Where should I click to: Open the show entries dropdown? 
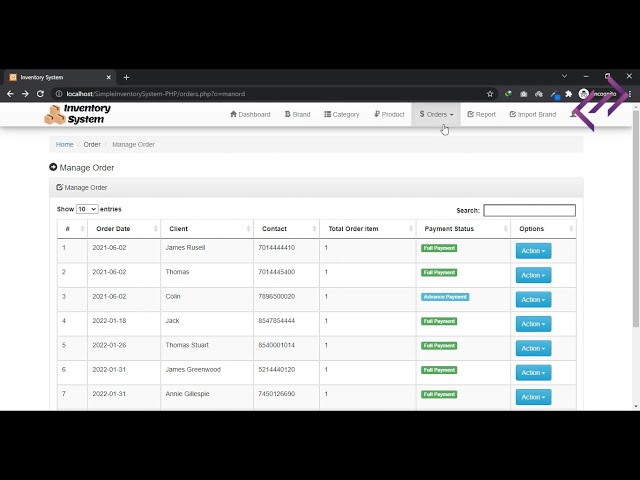(87, 209)
